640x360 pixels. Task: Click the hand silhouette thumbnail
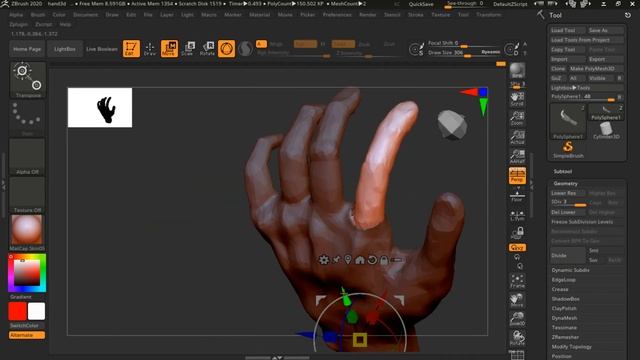point(100,108)
